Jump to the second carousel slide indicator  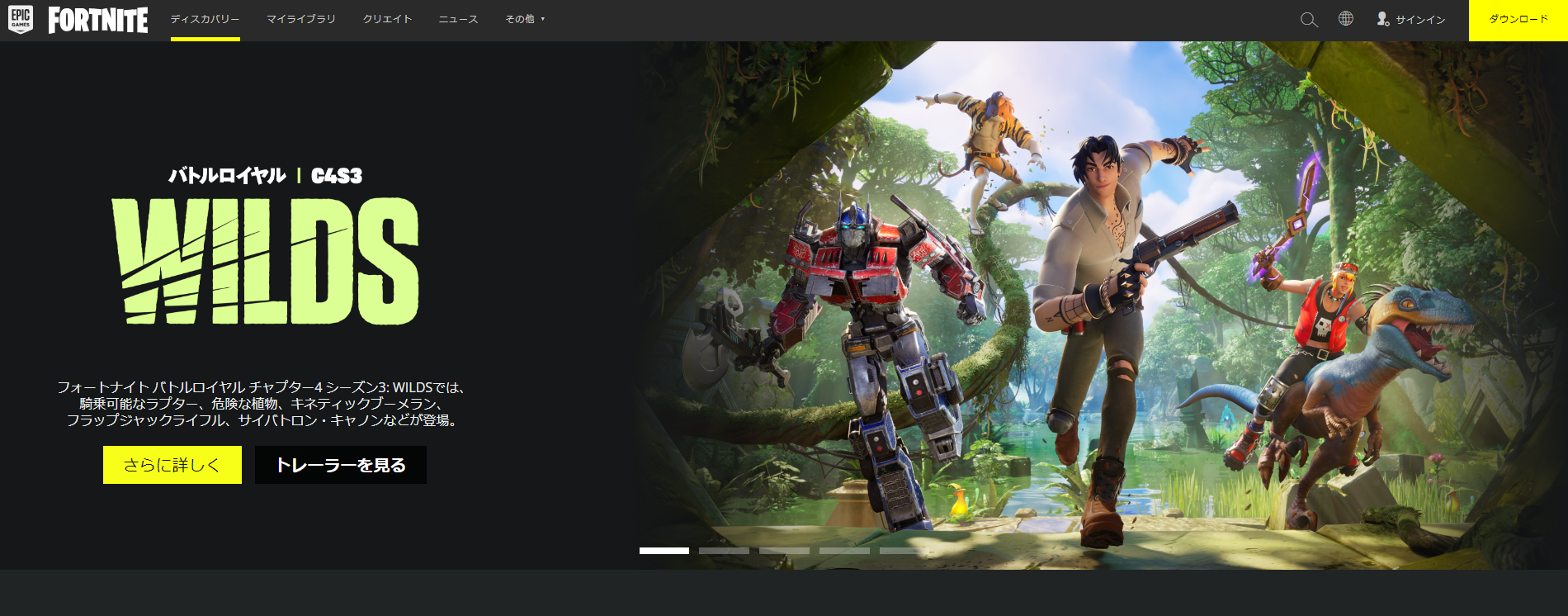click(724, 551)
